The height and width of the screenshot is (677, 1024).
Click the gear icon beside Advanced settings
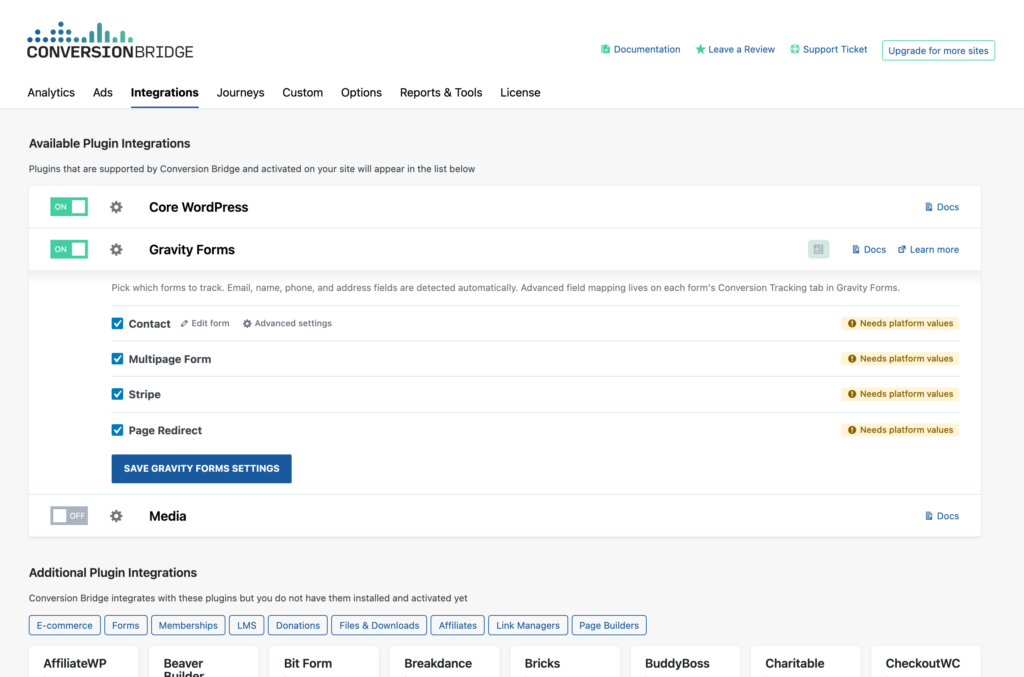click(x=247, y=323)
